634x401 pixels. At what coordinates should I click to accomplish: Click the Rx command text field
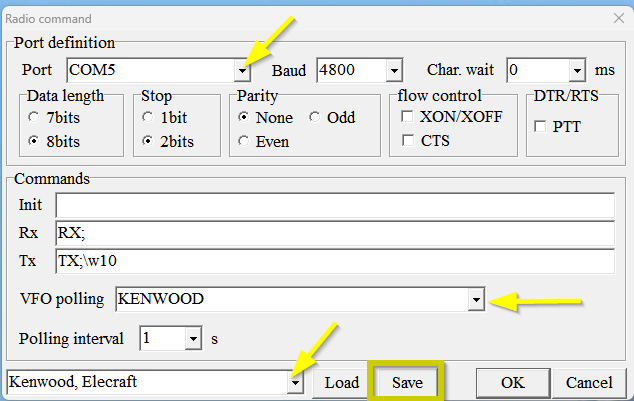click(x=334, y=233)
